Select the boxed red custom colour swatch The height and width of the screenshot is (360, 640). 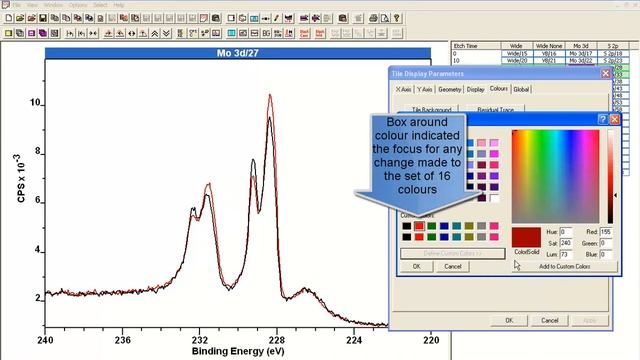click(419, 226)
